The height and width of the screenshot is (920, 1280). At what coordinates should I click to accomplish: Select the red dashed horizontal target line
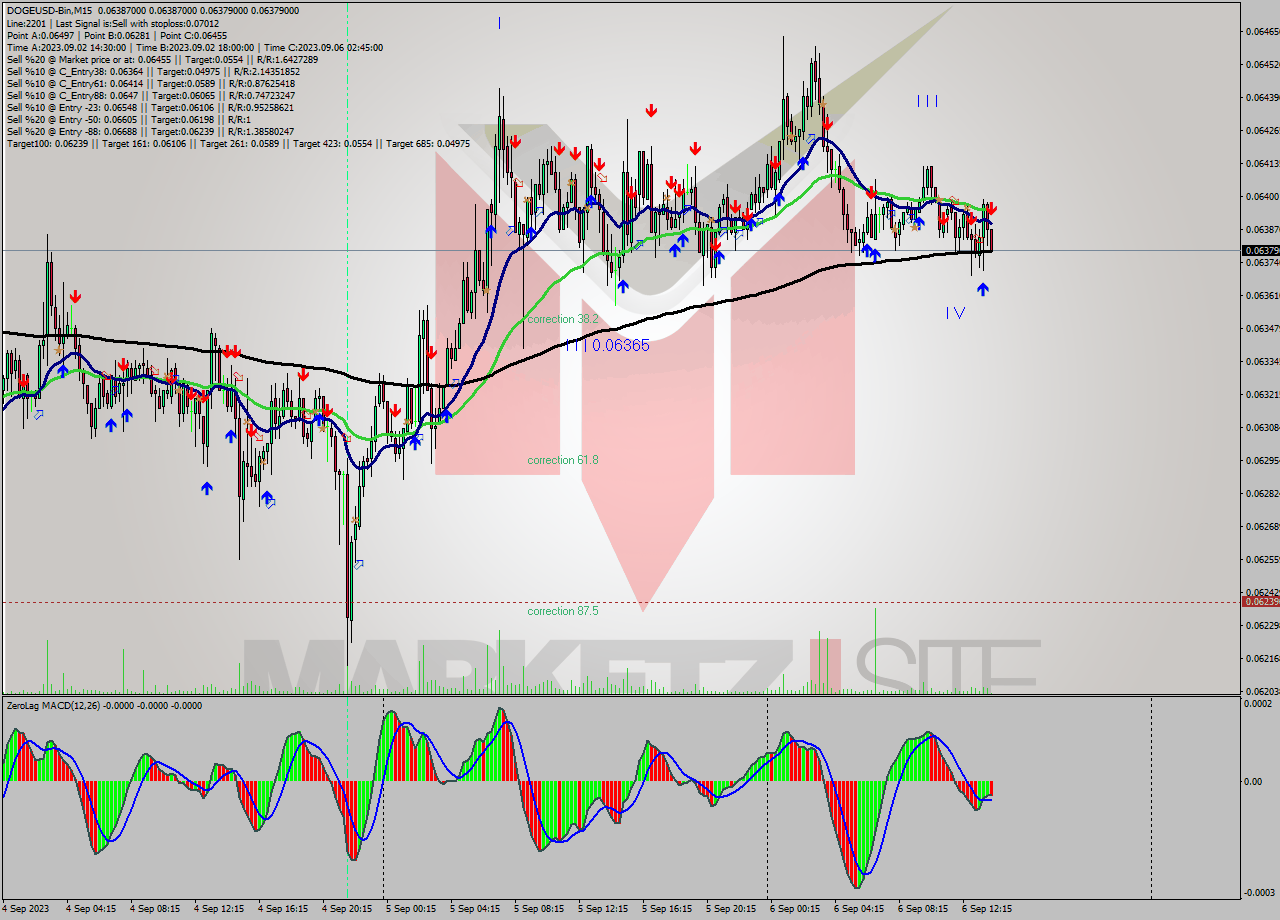point(620,602)
